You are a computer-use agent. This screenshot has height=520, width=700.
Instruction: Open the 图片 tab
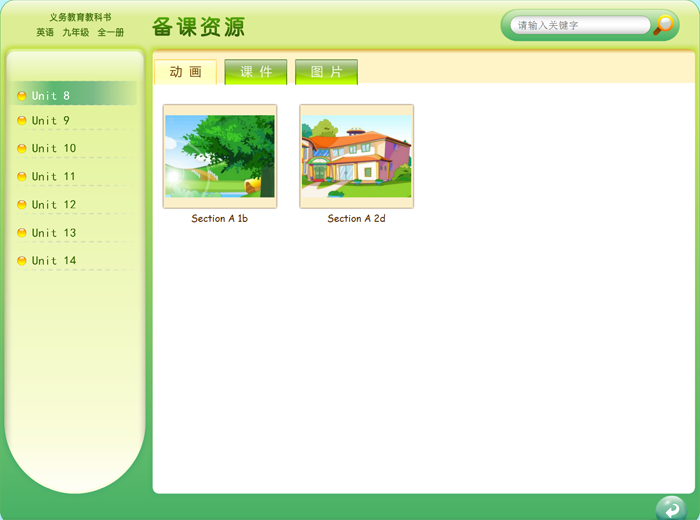326,71
